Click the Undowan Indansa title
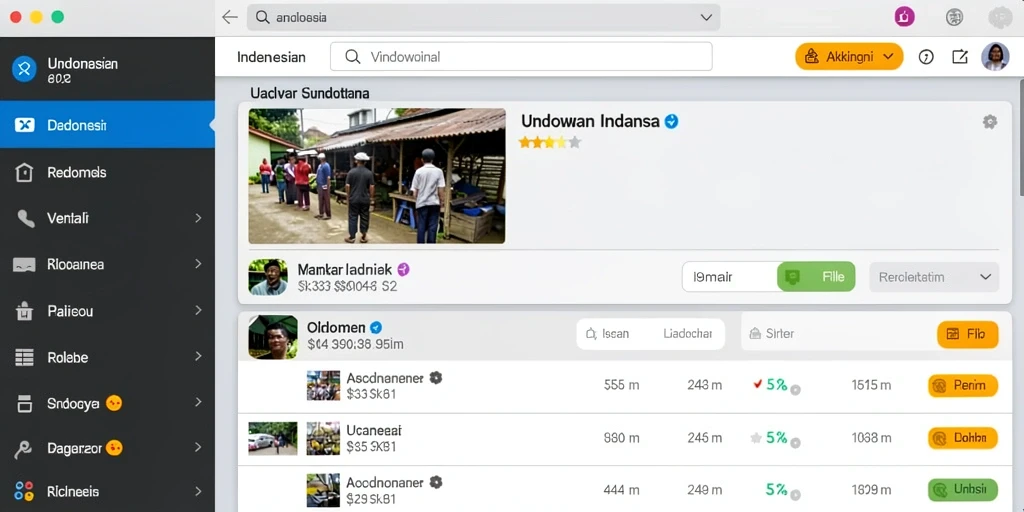 (x=590, y=121)
